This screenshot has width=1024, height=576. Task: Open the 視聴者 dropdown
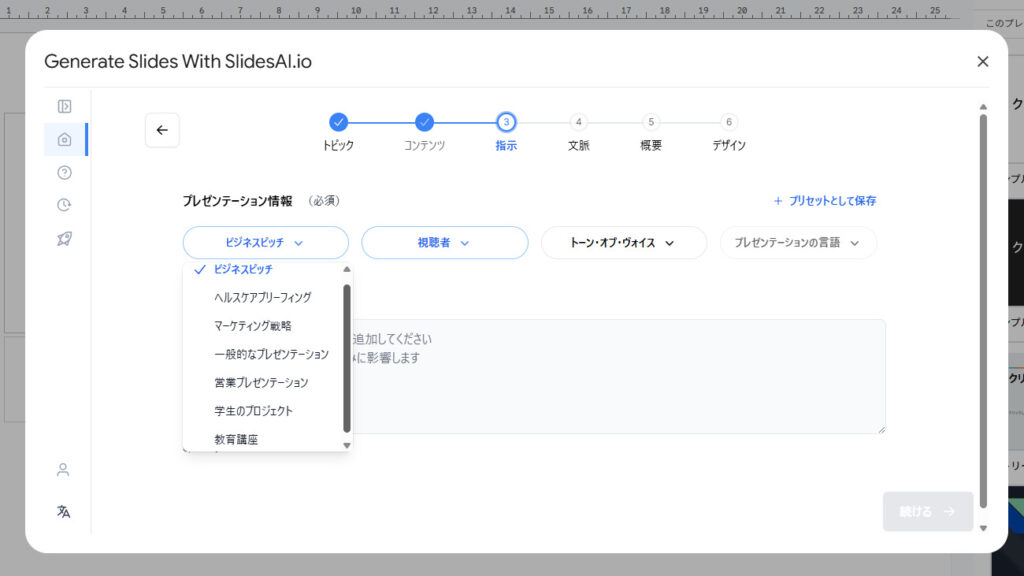click(445, 242)
